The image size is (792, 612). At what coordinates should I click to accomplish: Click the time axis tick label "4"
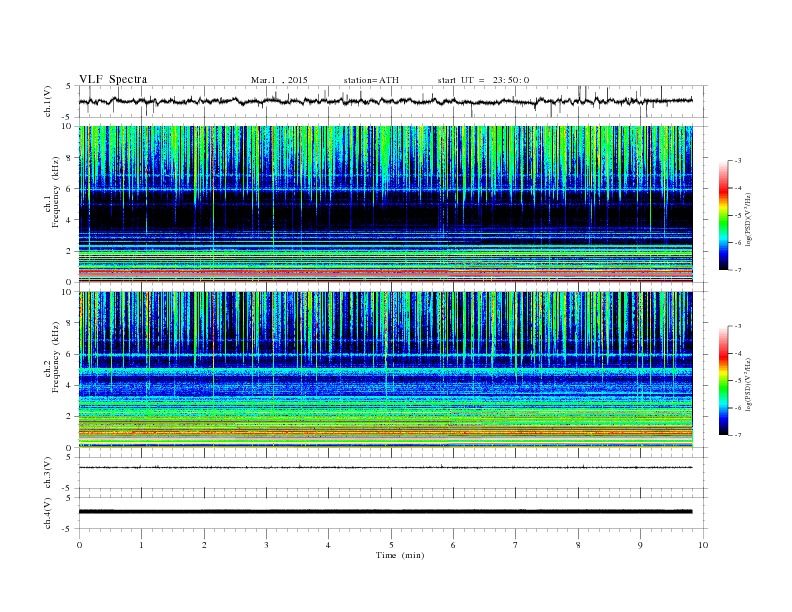coord(328,545)
